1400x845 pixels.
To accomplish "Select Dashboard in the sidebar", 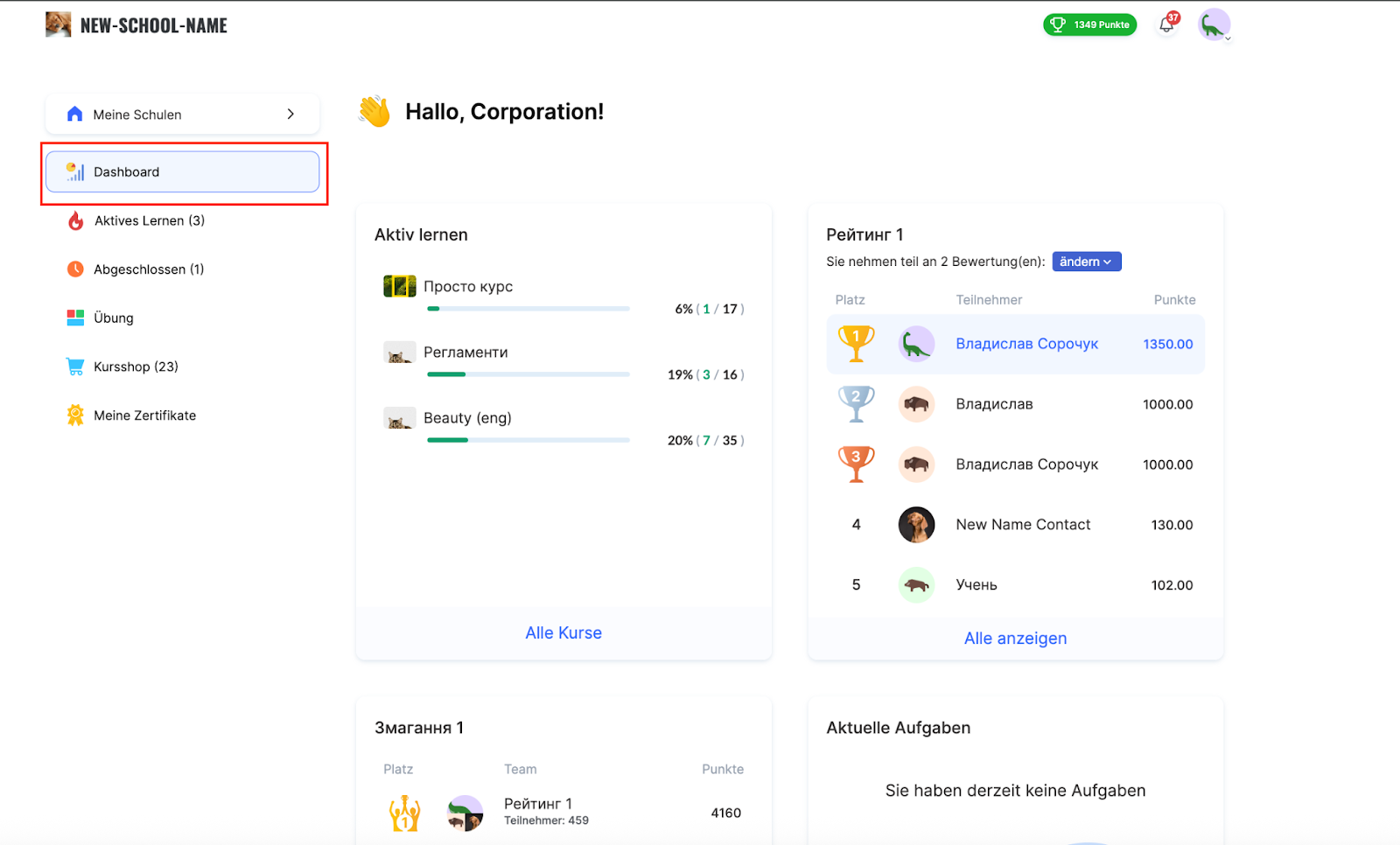I will click(x=182, y=172).
